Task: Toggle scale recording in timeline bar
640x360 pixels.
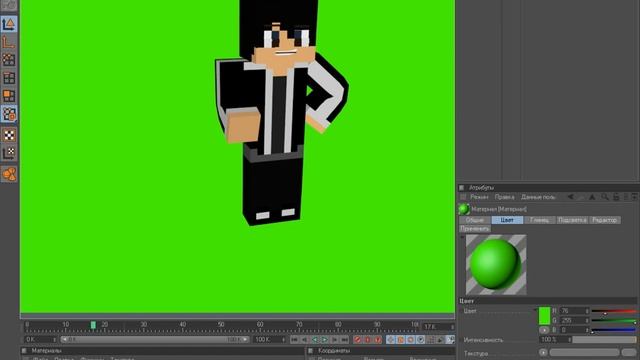Action: click(401, 340)
